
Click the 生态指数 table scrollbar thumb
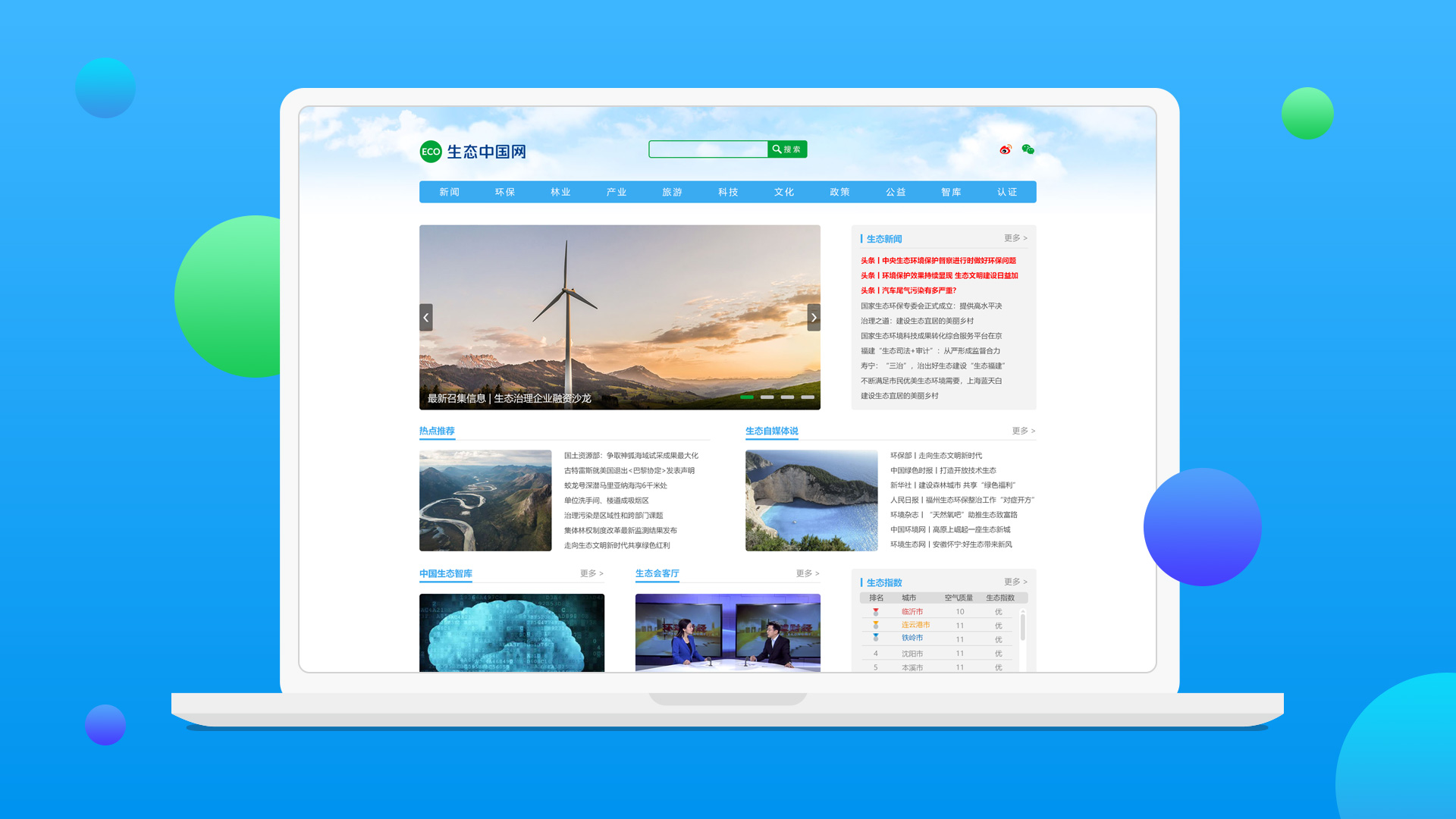(1023, 627)
